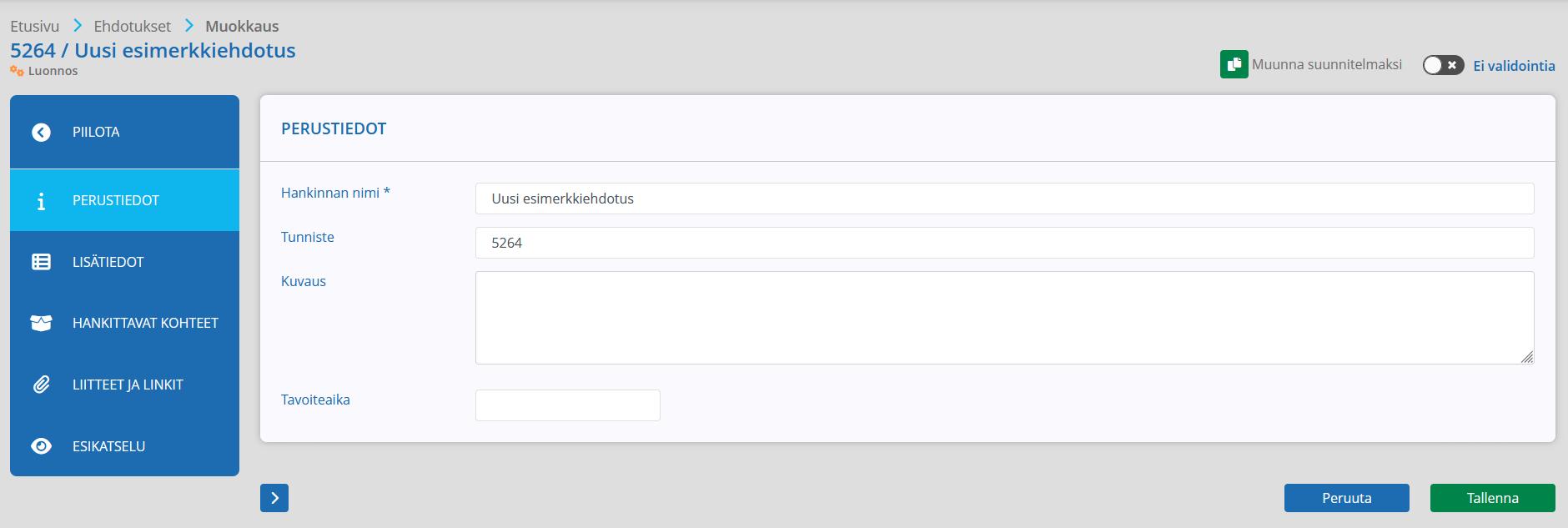Click the eye icon for Esikatselu
1568x528 pixels.
(x=41, y=446)
